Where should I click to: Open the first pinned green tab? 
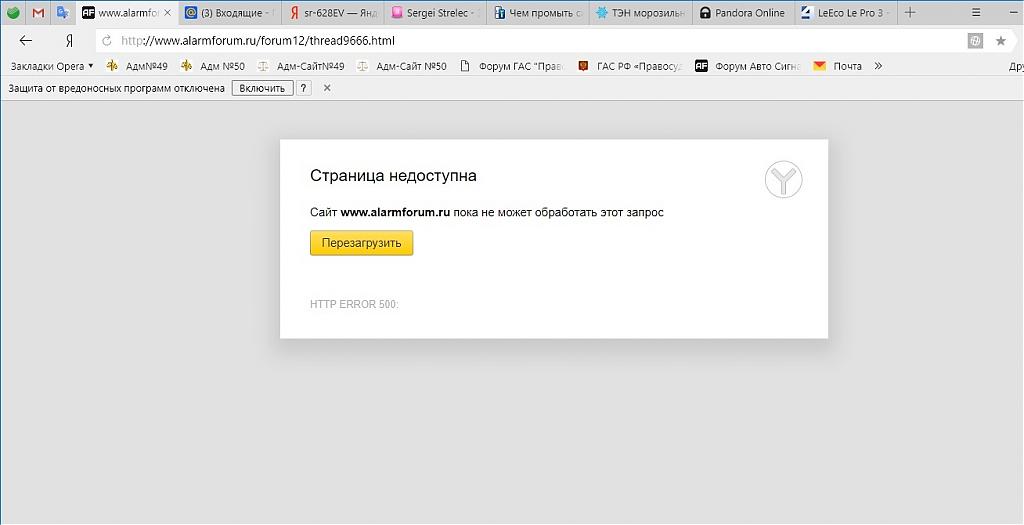point(13,13)
